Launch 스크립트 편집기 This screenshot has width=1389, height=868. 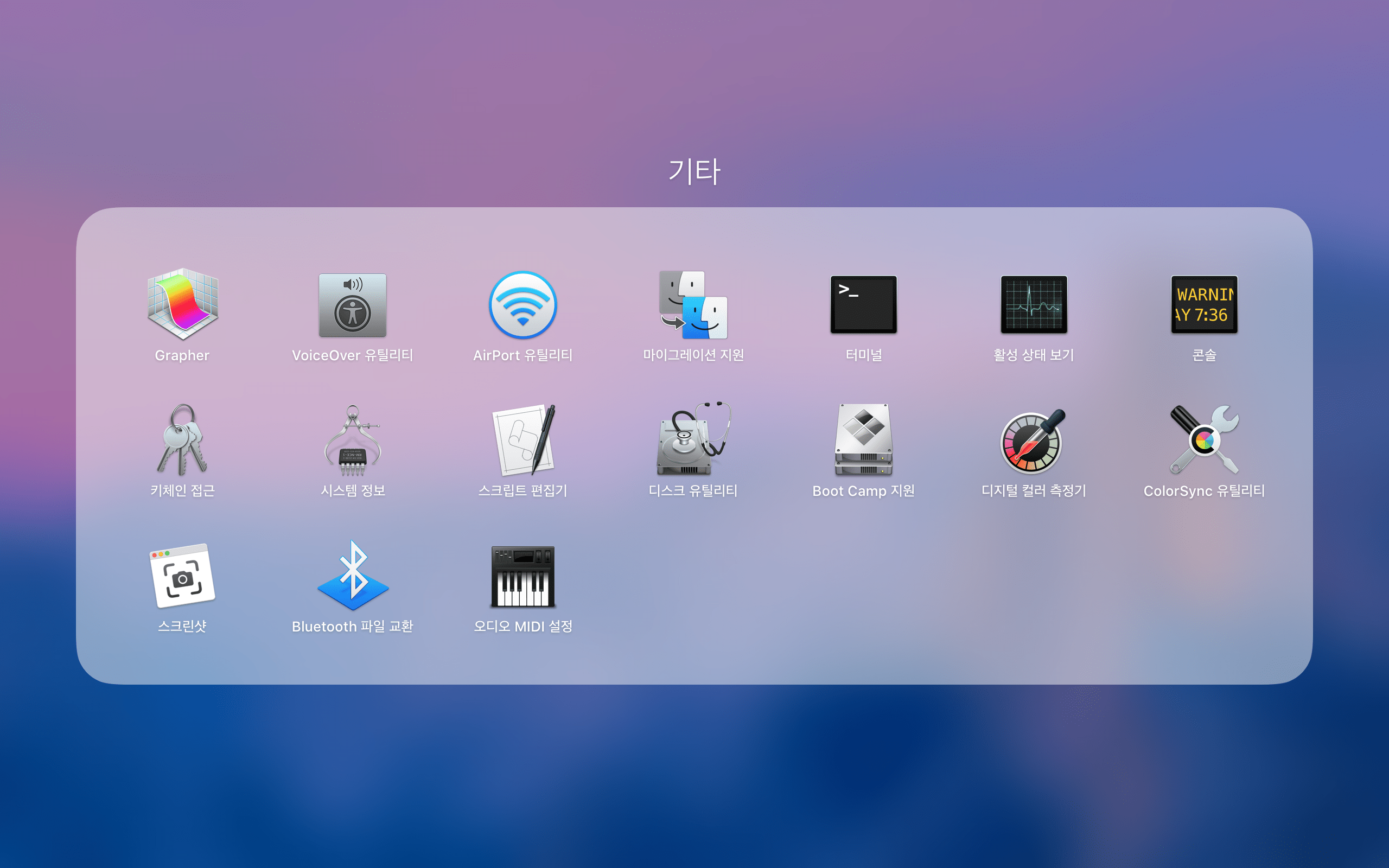tap(523, 441)
